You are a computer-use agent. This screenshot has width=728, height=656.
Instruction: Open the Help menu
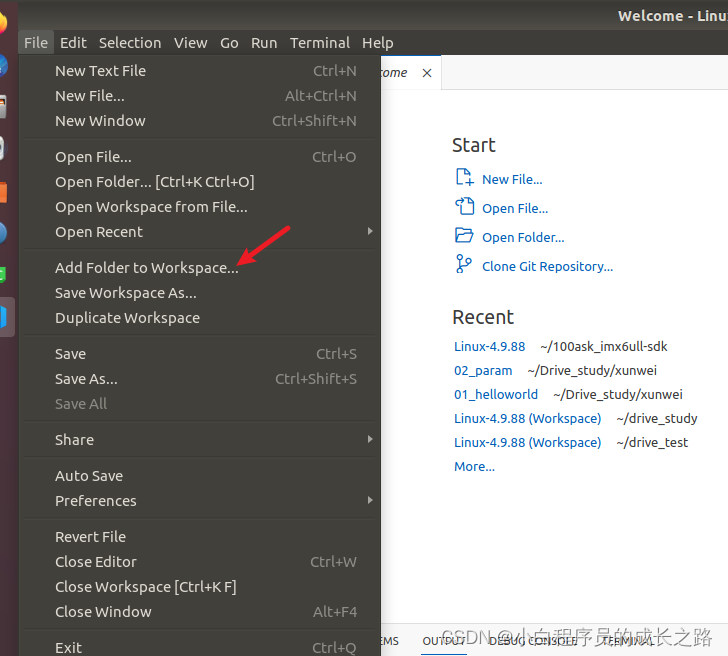(377, 43)
